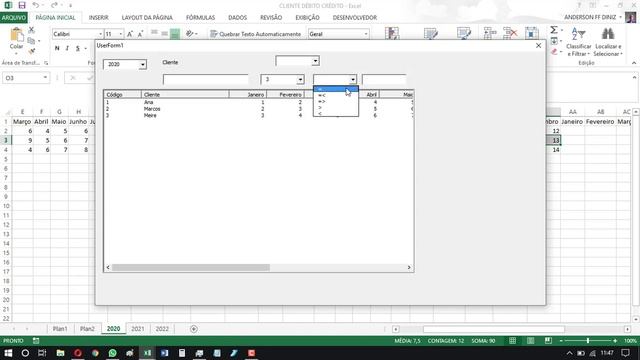Select the Meire row in the listbox
The image size is (640, 360).
coord(259,116)
